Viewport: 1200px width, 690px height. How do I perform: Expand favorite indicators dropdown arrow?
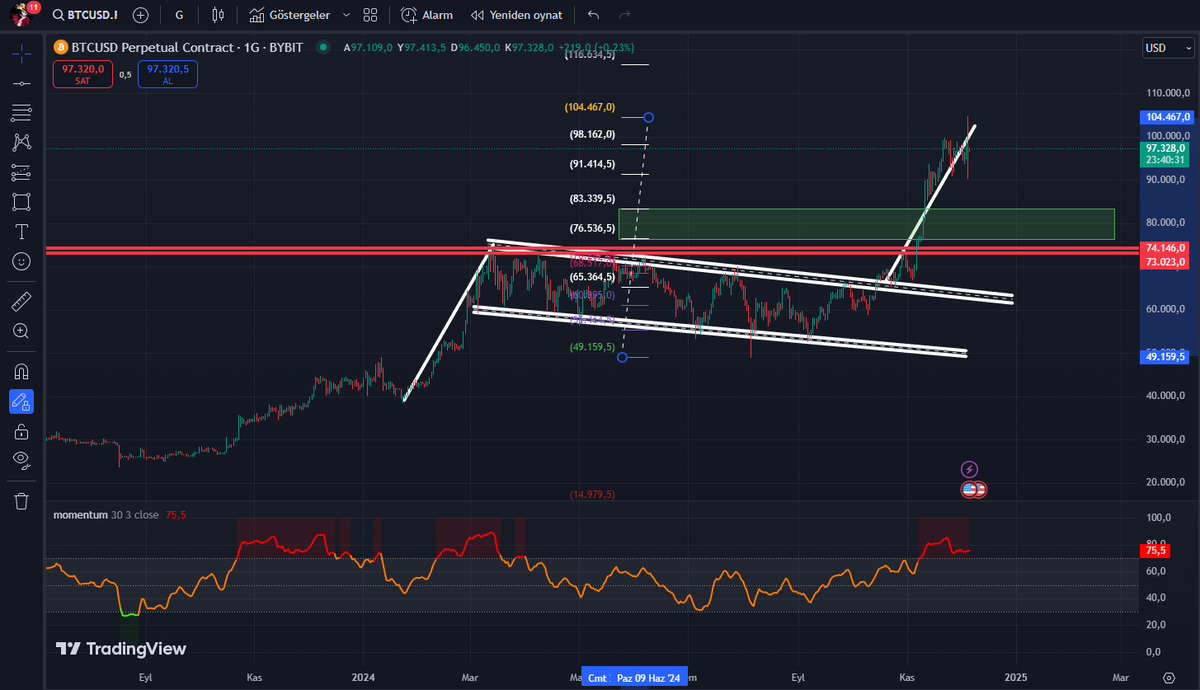tap(346, 15)
